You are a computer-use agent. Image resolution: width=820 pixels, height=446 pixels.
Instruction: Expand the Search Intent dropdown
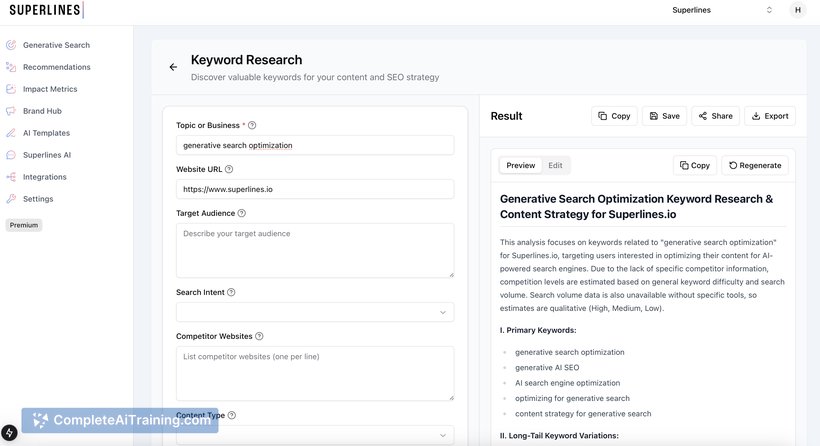coord(315,312)
